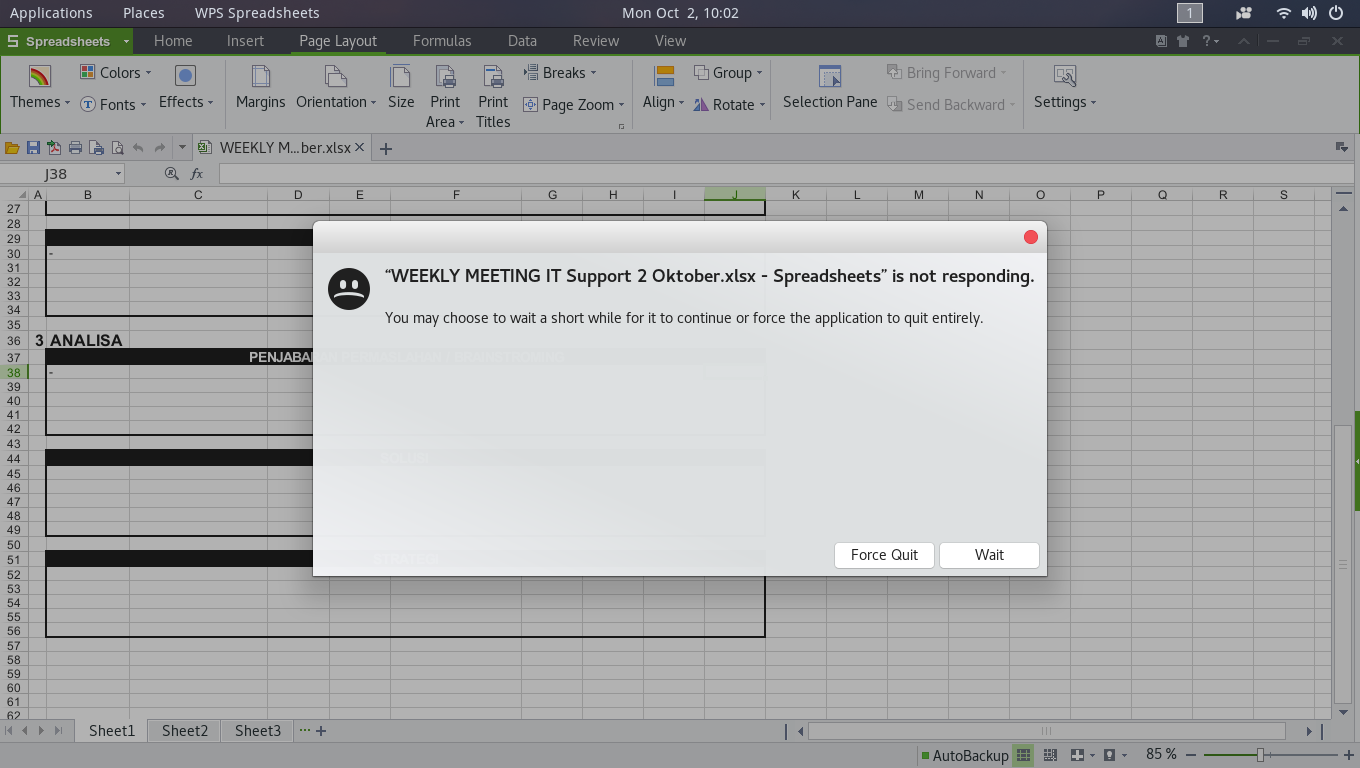Image resolution: width=1360 pixels, height=768 pixels.
Task: Click the Redo arrow
Action: coord(159,148)
